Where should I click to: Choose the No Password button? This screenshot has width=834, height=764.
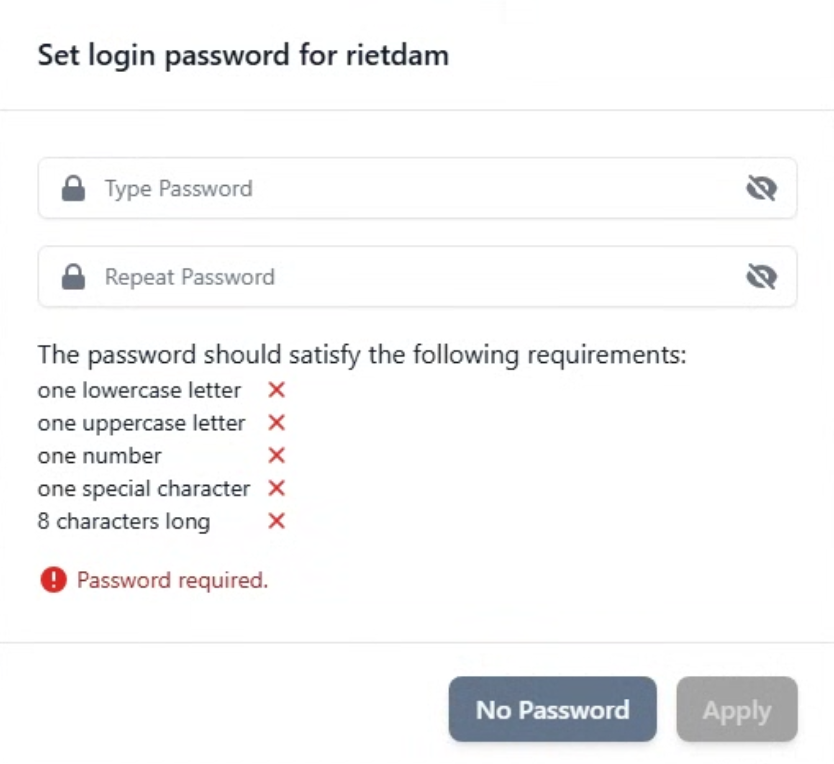553,709
